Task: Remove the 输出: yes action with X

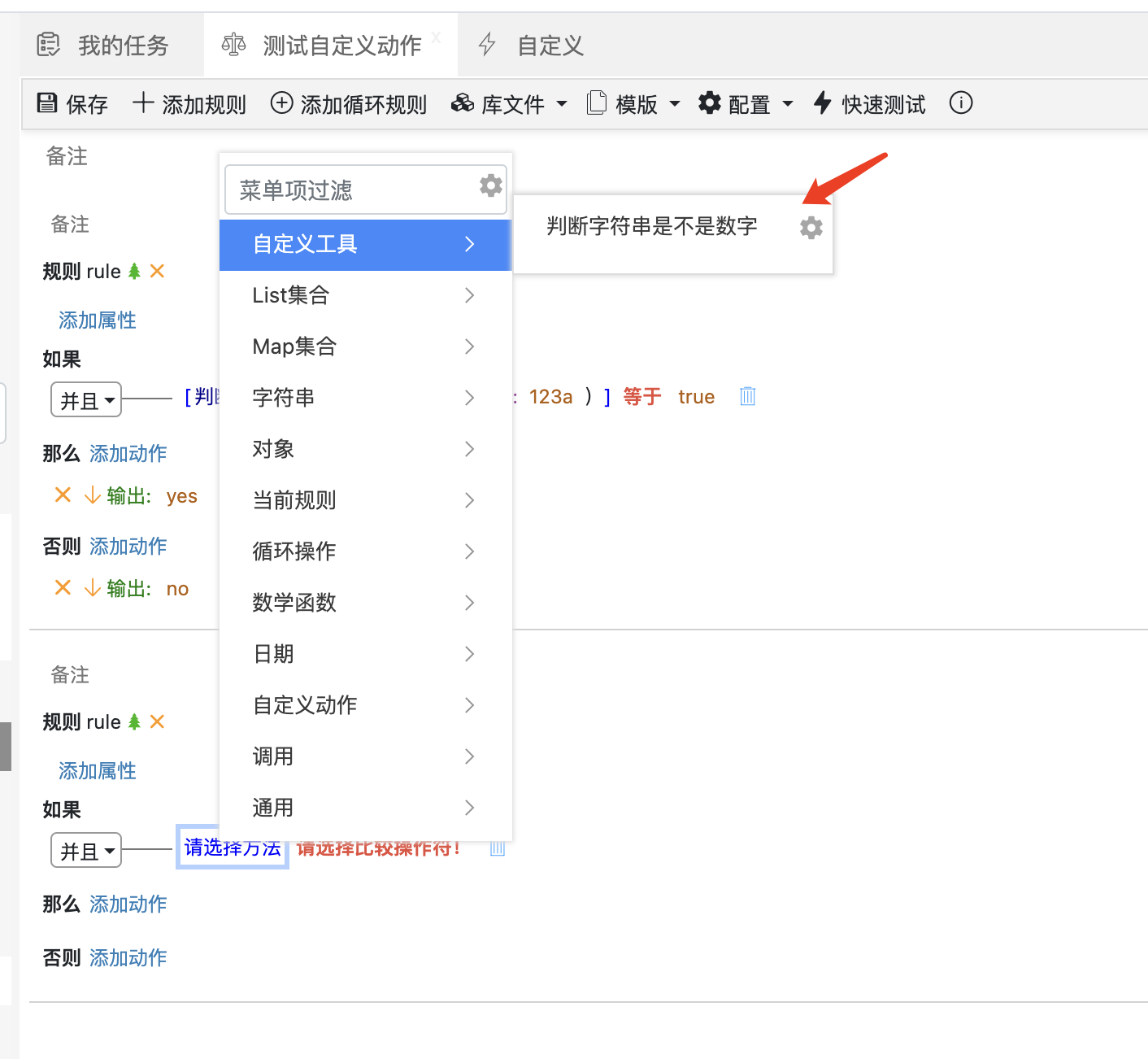Action: (x=63, y=495)
